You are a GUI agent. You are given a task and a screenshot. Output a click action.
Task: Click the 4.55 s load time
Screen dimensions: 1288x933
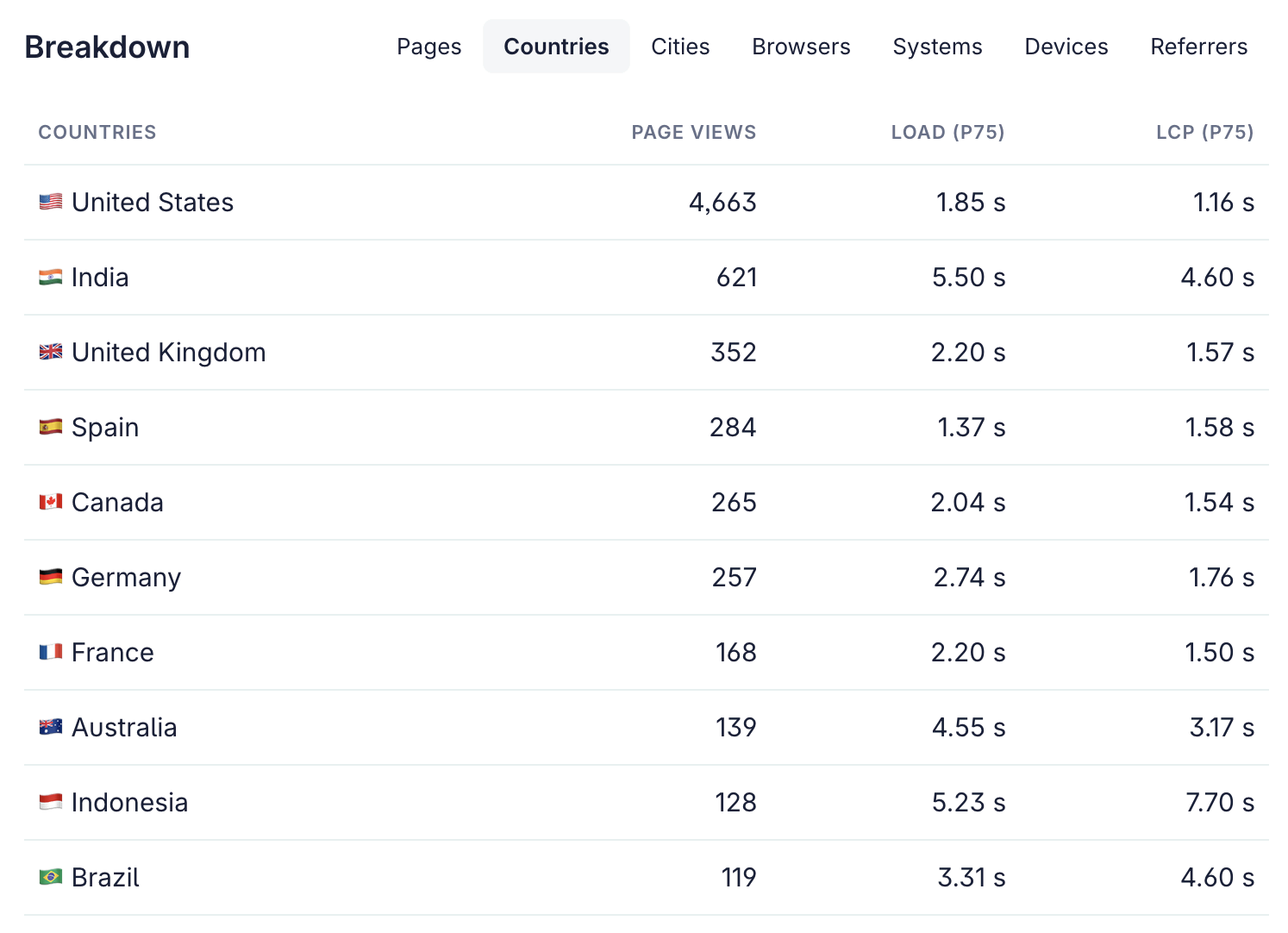coord(968,727)
